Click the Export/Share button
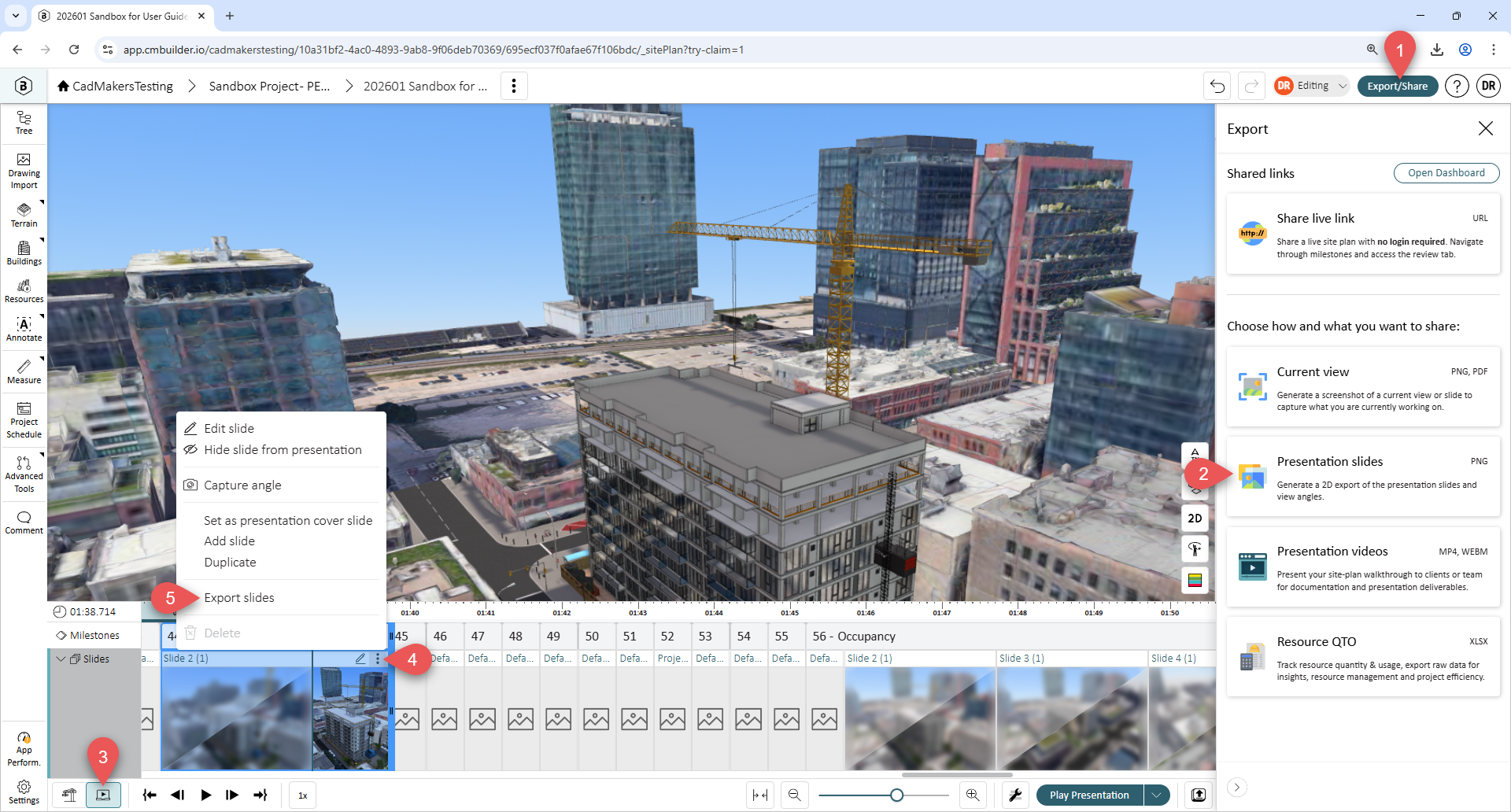The width and height of the screenshot is (1511, 812). click(x=1397, y=86)
